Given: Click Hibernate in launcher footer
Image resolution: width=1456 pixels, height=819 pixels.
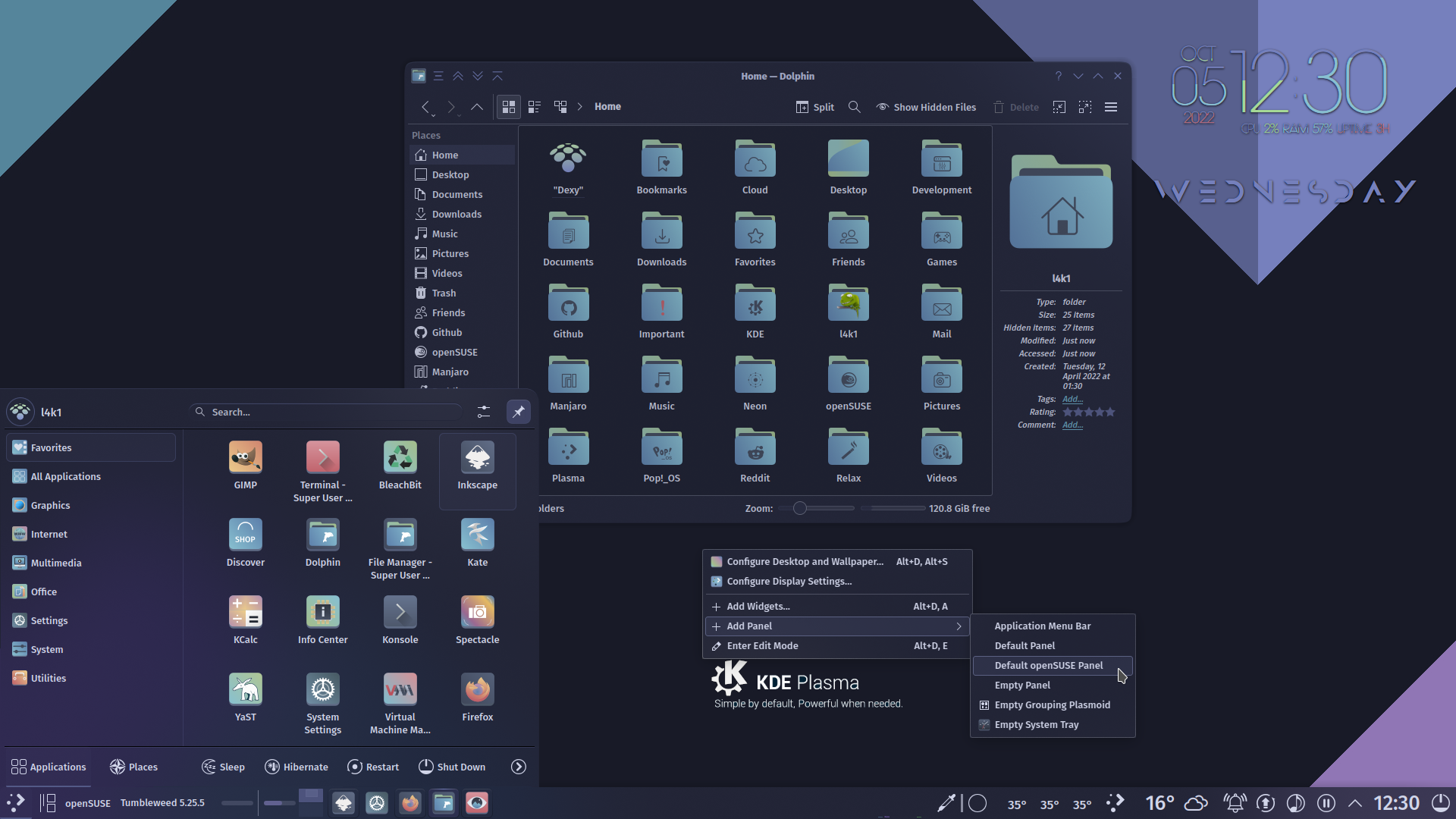Looking at the screenshot, I should click(297, 767).
